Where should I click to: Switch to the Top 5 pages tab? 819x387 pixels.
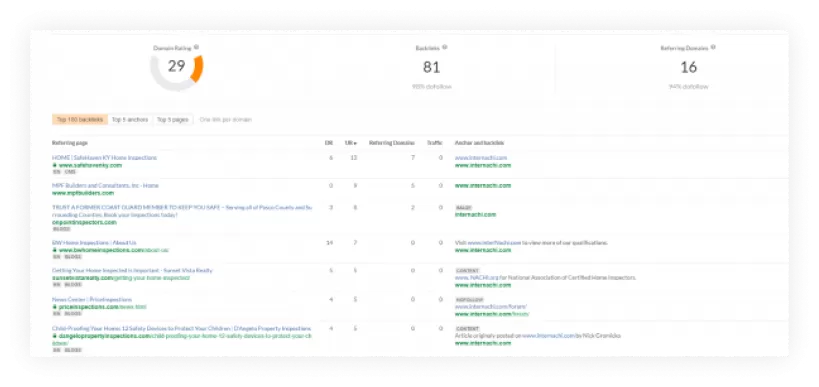click(x=173, y=120)
